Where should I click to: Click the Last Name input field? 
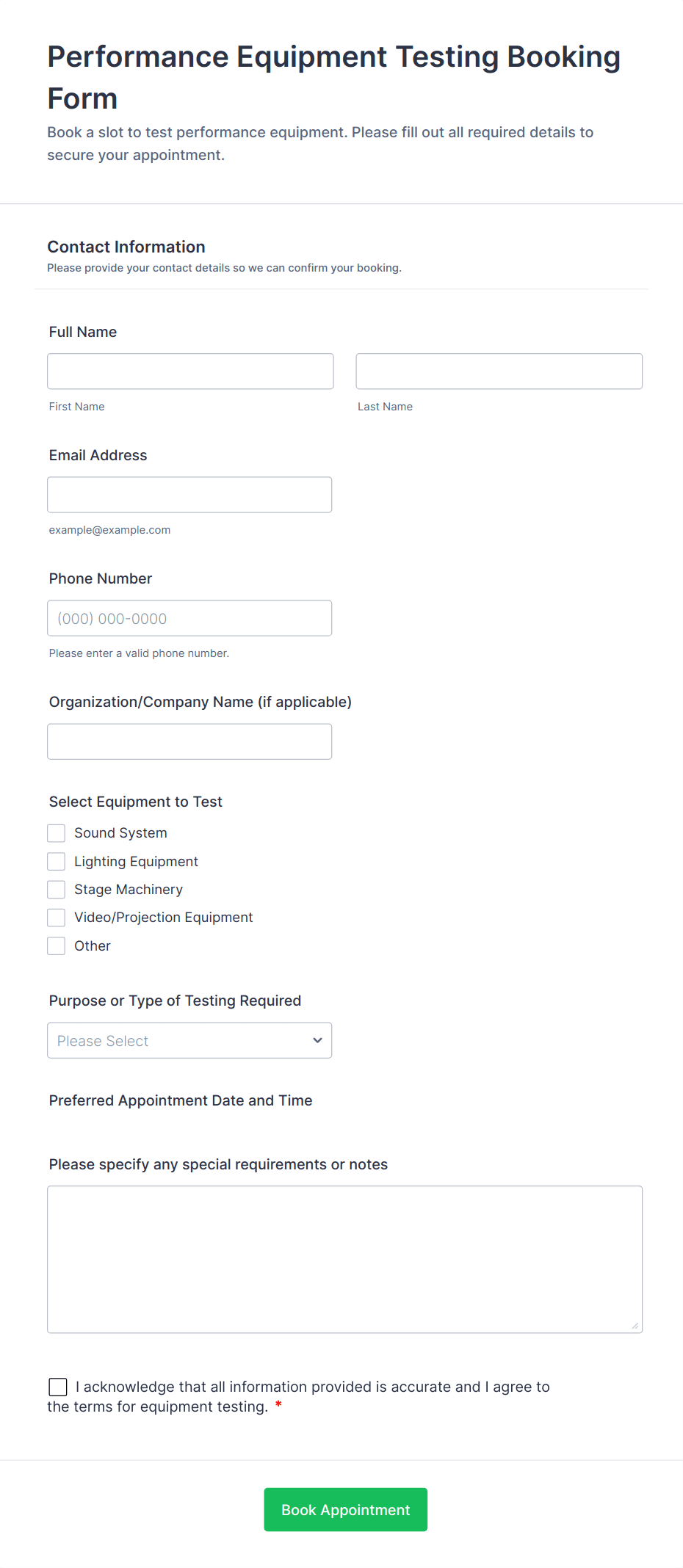pos(499,371)
